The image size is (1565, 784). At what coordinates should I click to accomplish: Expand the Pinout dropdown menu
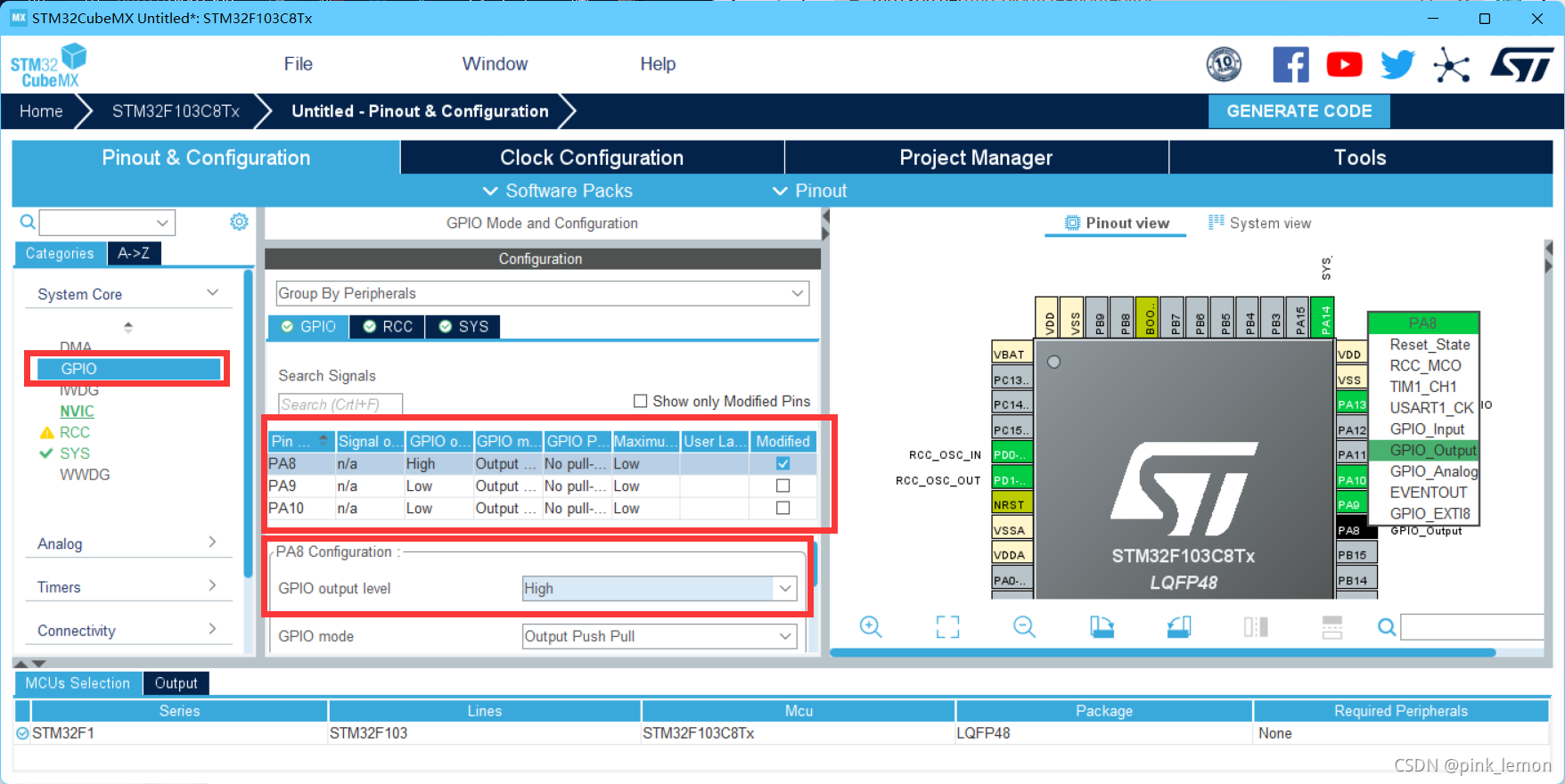809,191
